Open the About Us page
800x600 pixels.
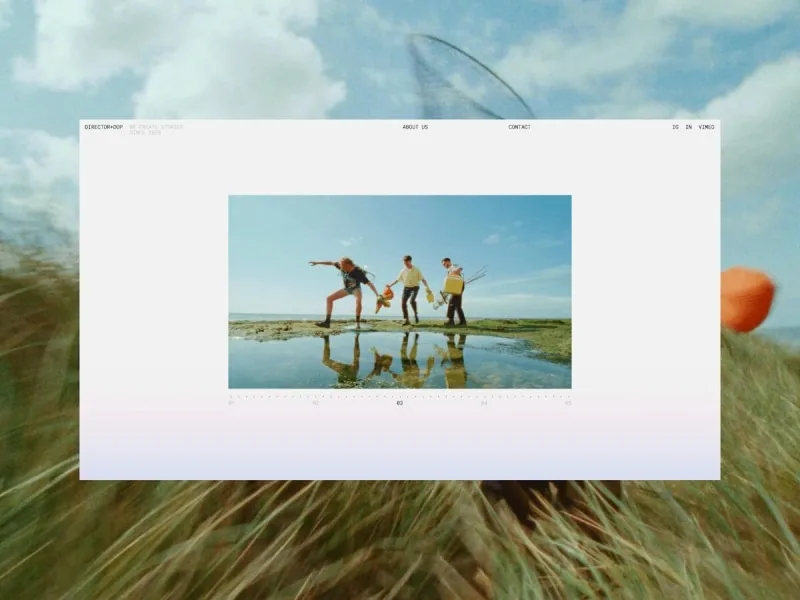[415, 127]
